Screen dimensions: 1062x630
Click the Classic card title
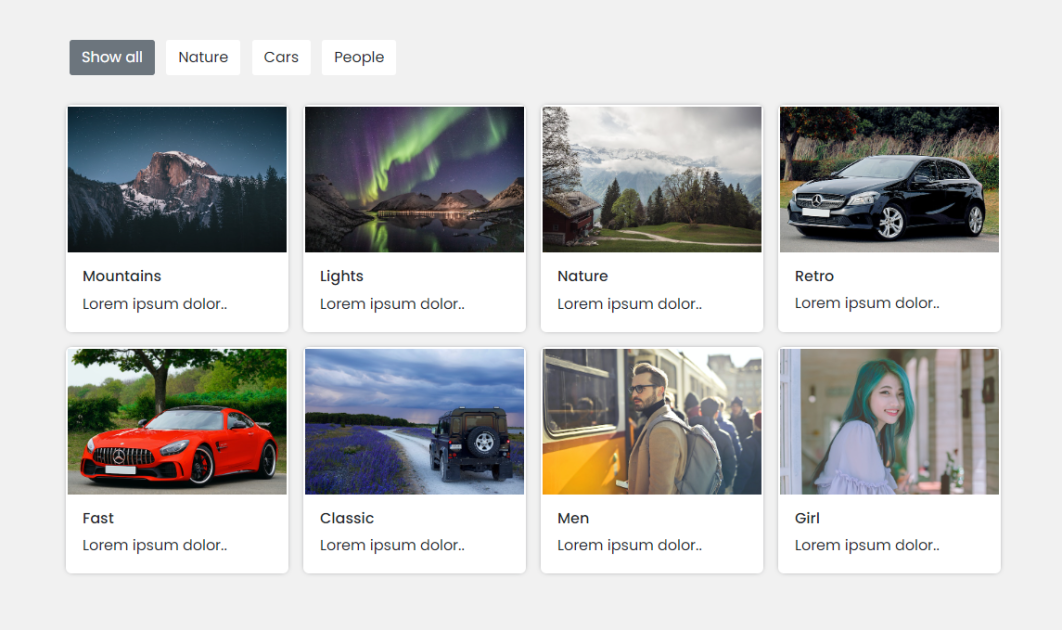coord(347,518)
